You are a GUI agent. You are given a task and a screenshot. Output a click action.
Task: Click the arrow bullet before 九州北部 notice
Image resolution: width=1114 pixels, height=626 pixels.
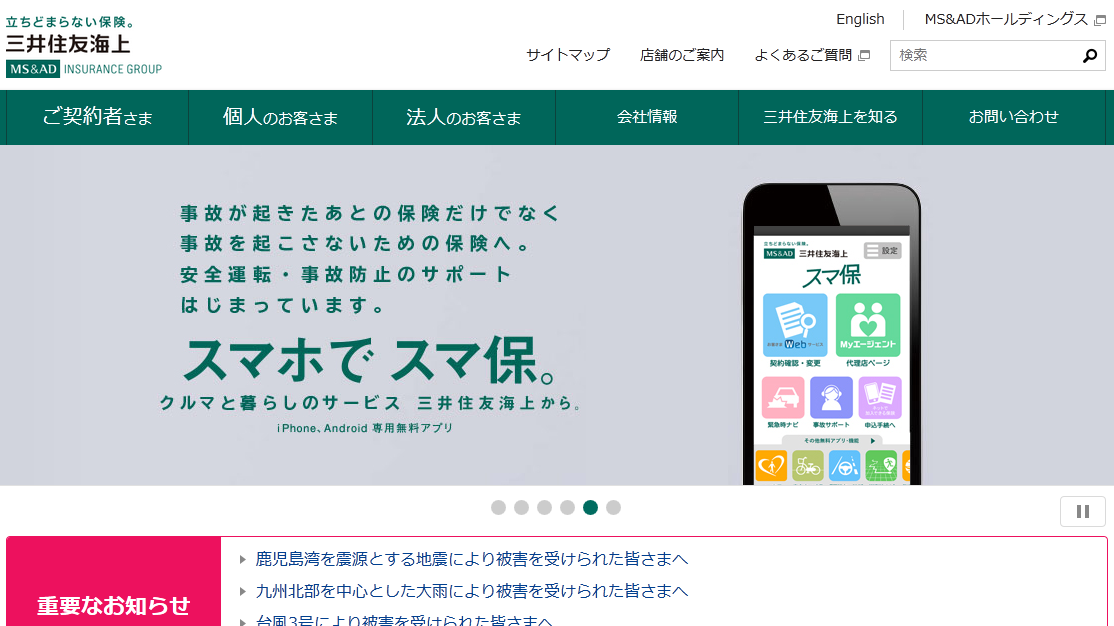pos(242,591)
